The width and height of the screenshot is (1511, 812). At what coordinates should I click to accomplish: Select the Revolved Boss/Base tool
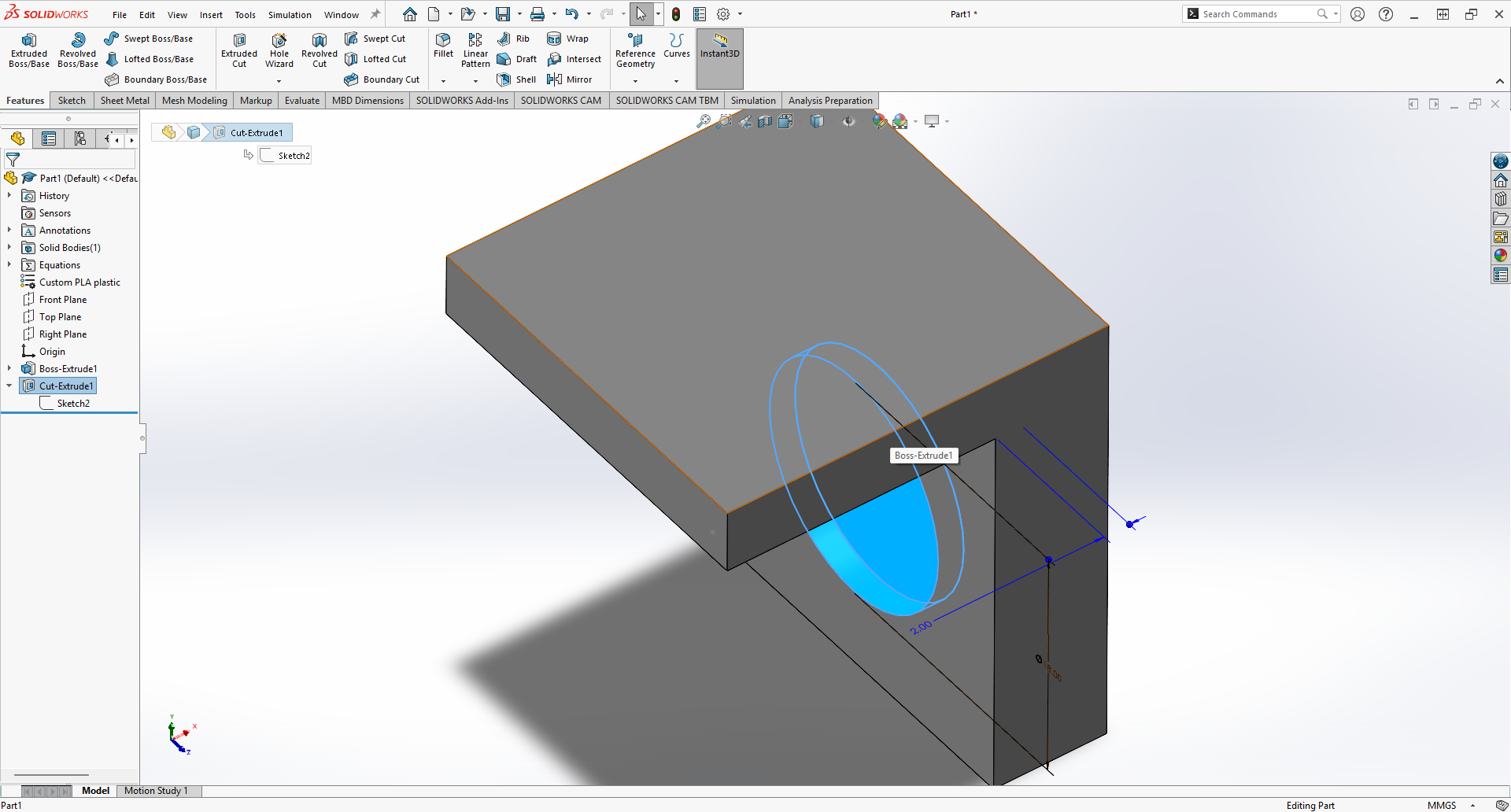click(78, 50)
